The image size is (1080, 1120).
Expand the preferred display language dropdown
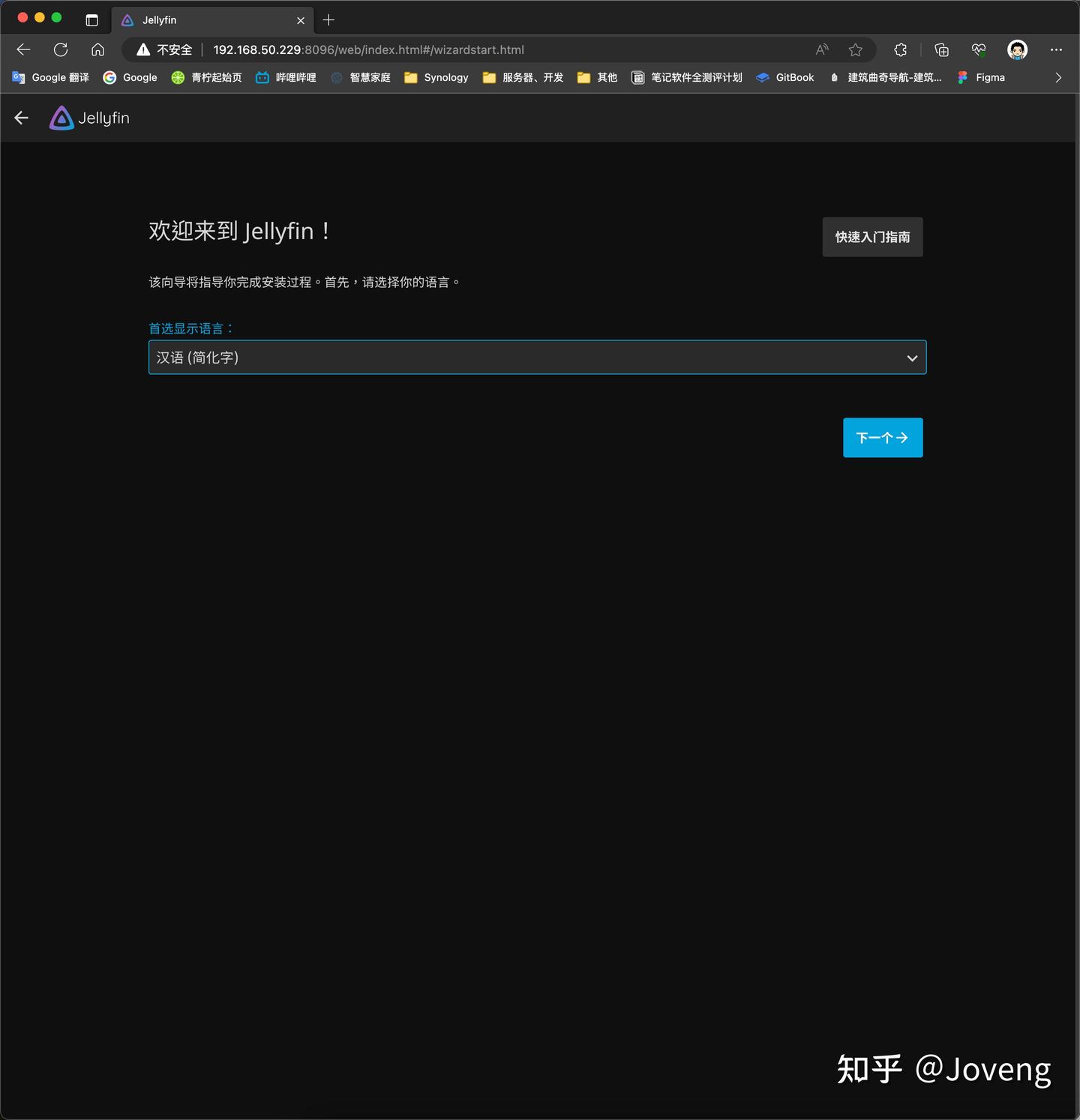point(537,358)
